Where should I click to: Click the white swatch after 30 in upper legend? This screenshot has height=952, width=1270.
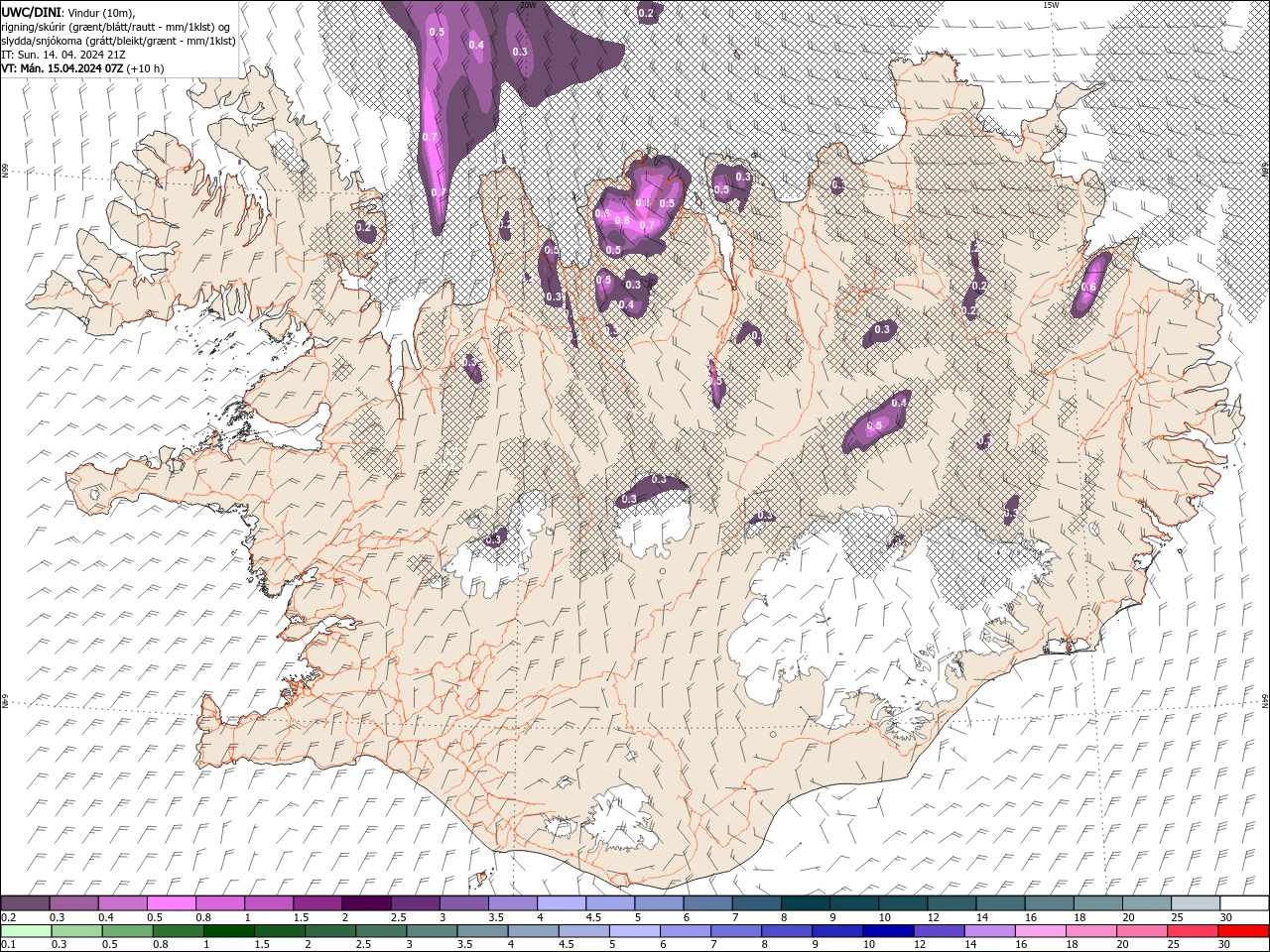tap(1244, 903)
